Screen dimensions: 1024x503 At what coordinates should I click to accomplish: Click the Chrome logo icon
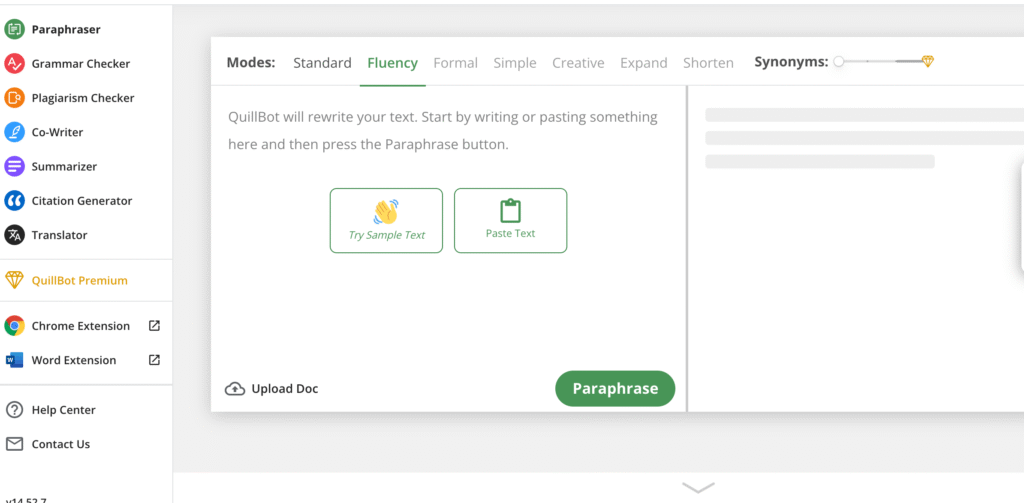point(14,326)
